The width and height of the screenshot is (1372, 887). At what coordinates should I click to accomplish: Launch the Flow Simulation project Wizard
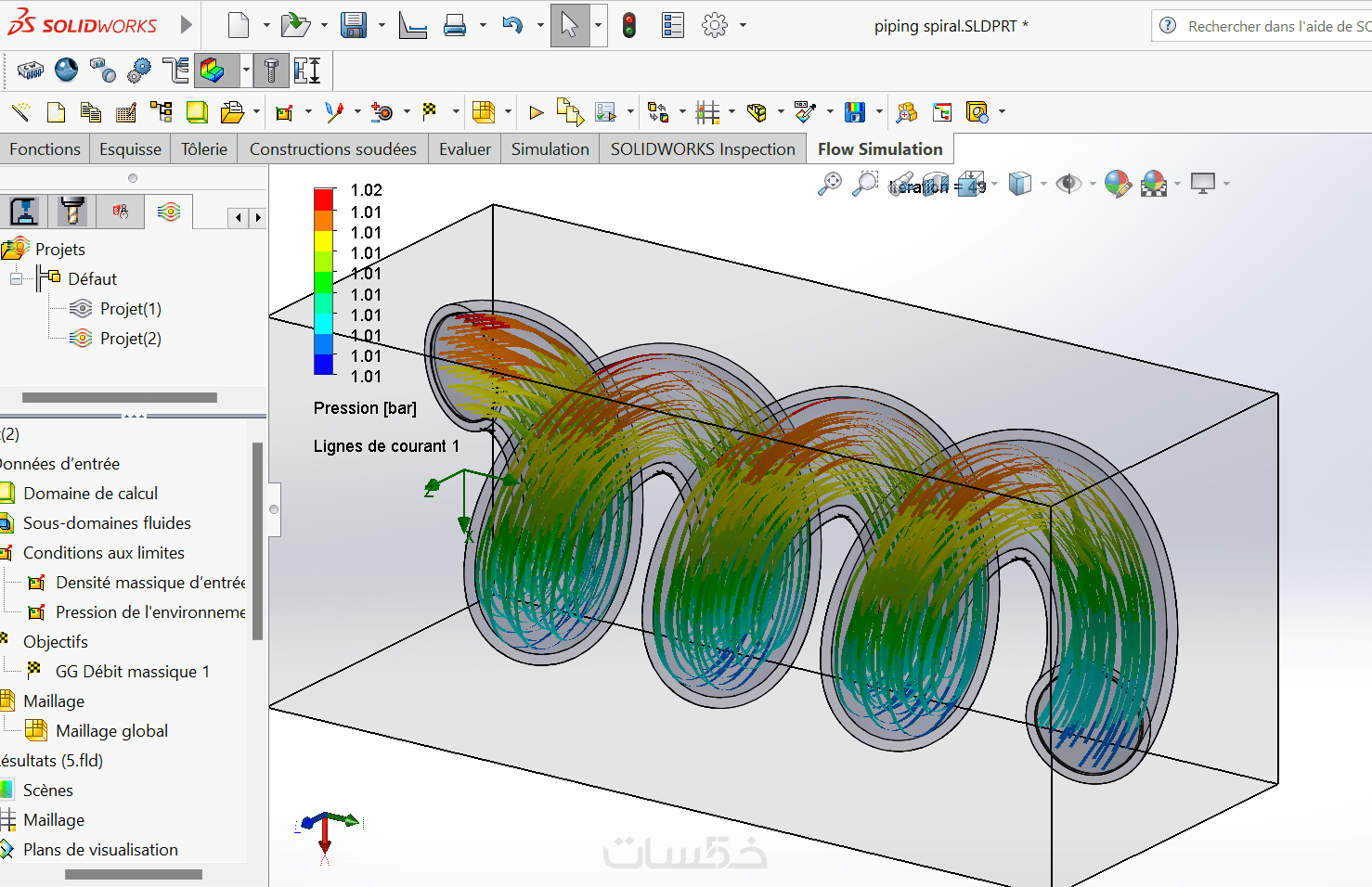pos(20,112)
